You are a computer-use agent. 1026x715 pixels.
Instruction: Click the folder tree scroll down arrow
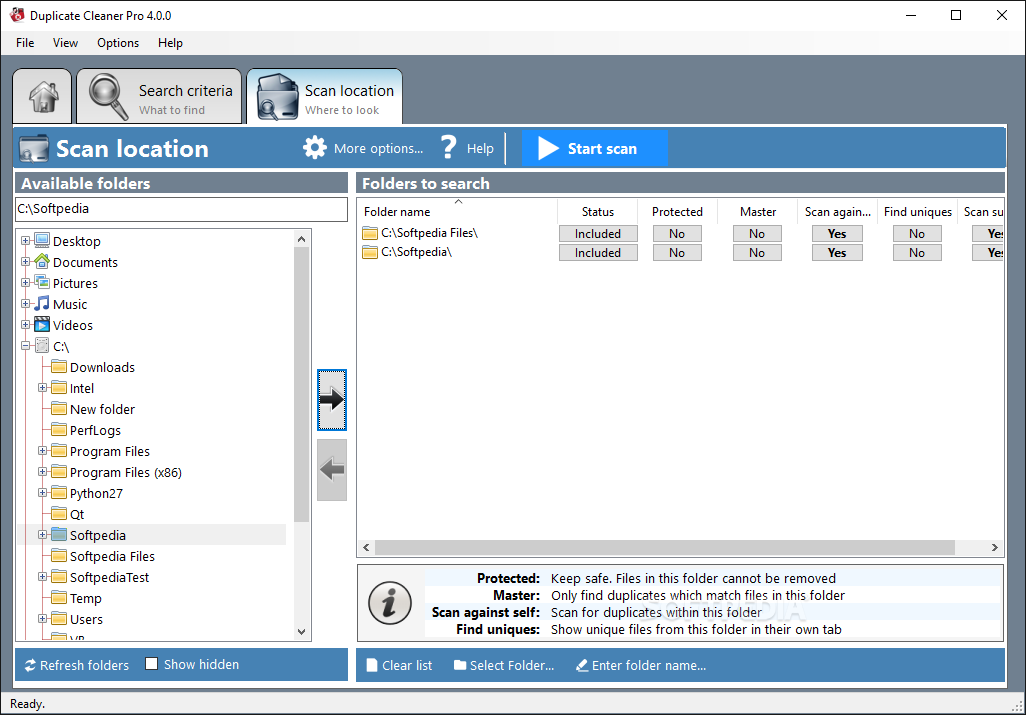(301, 631)
